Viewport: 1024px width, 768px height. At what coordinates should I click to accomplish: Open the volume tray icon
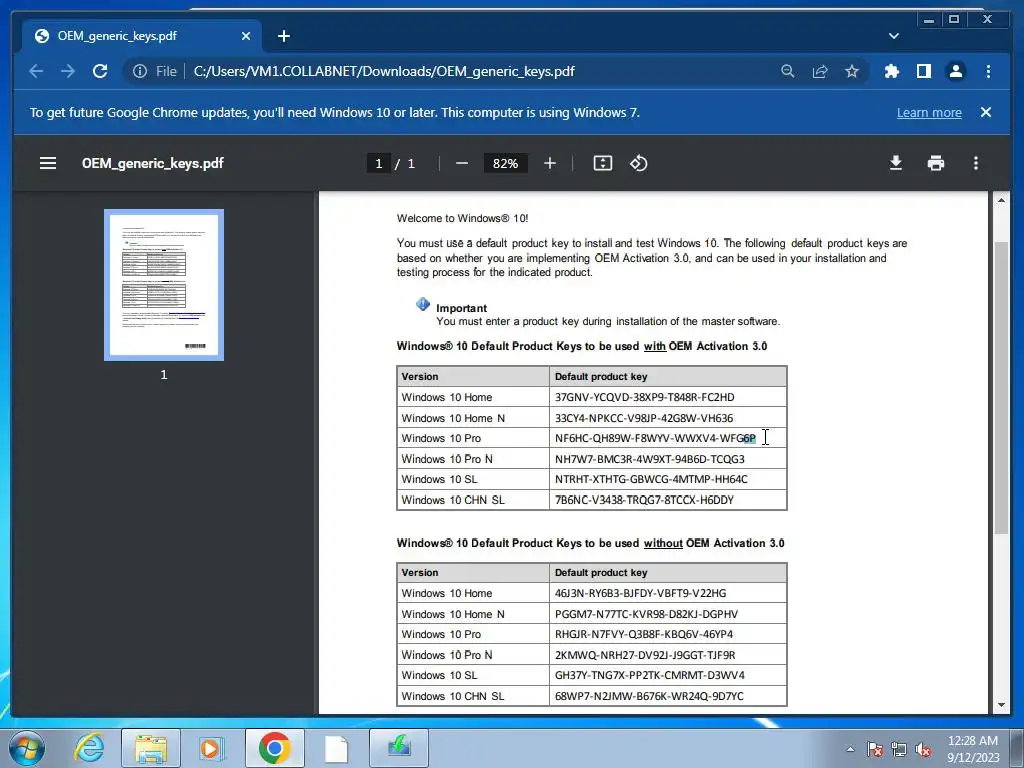point(923,749)
